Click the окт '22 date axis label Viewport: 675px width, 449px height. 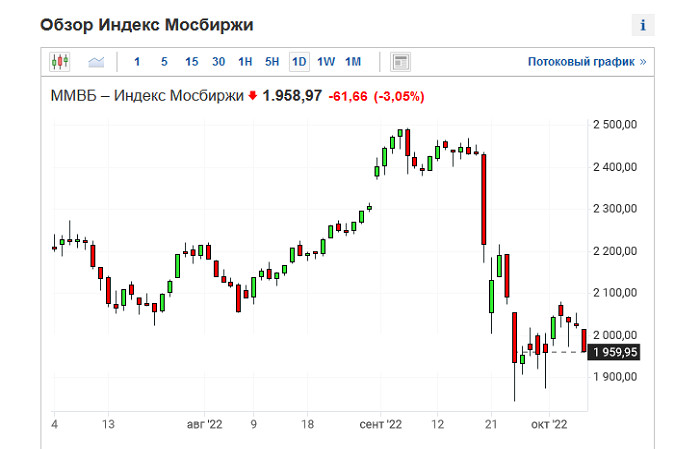pos(549,425)
